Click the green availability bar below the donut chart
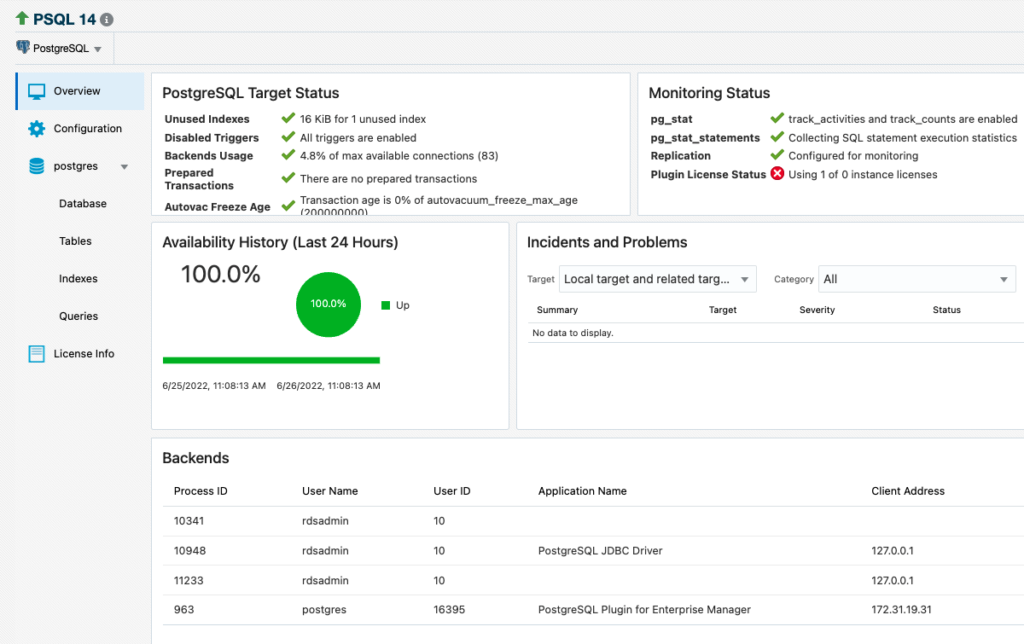Viewport: 1024px width, 644px height. point(270,360)
